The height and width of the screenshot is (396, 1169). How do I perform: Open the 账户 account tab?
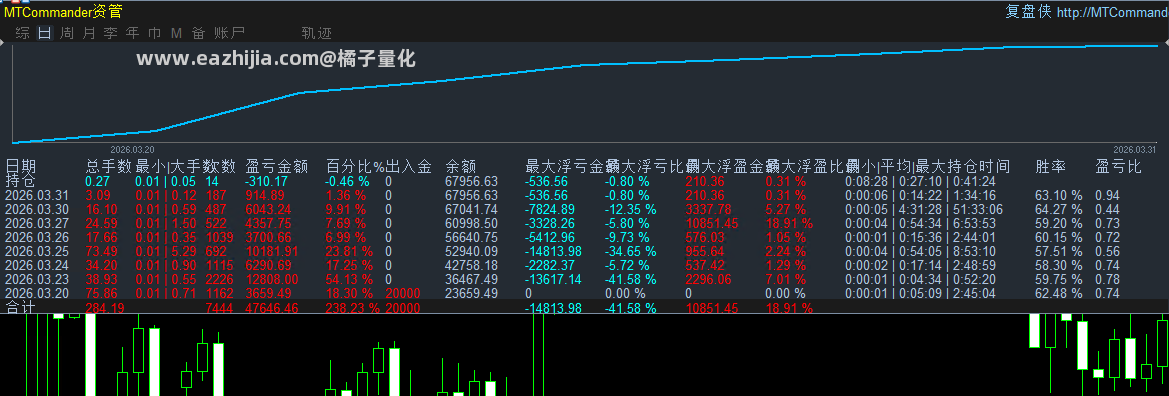(229, 33)
